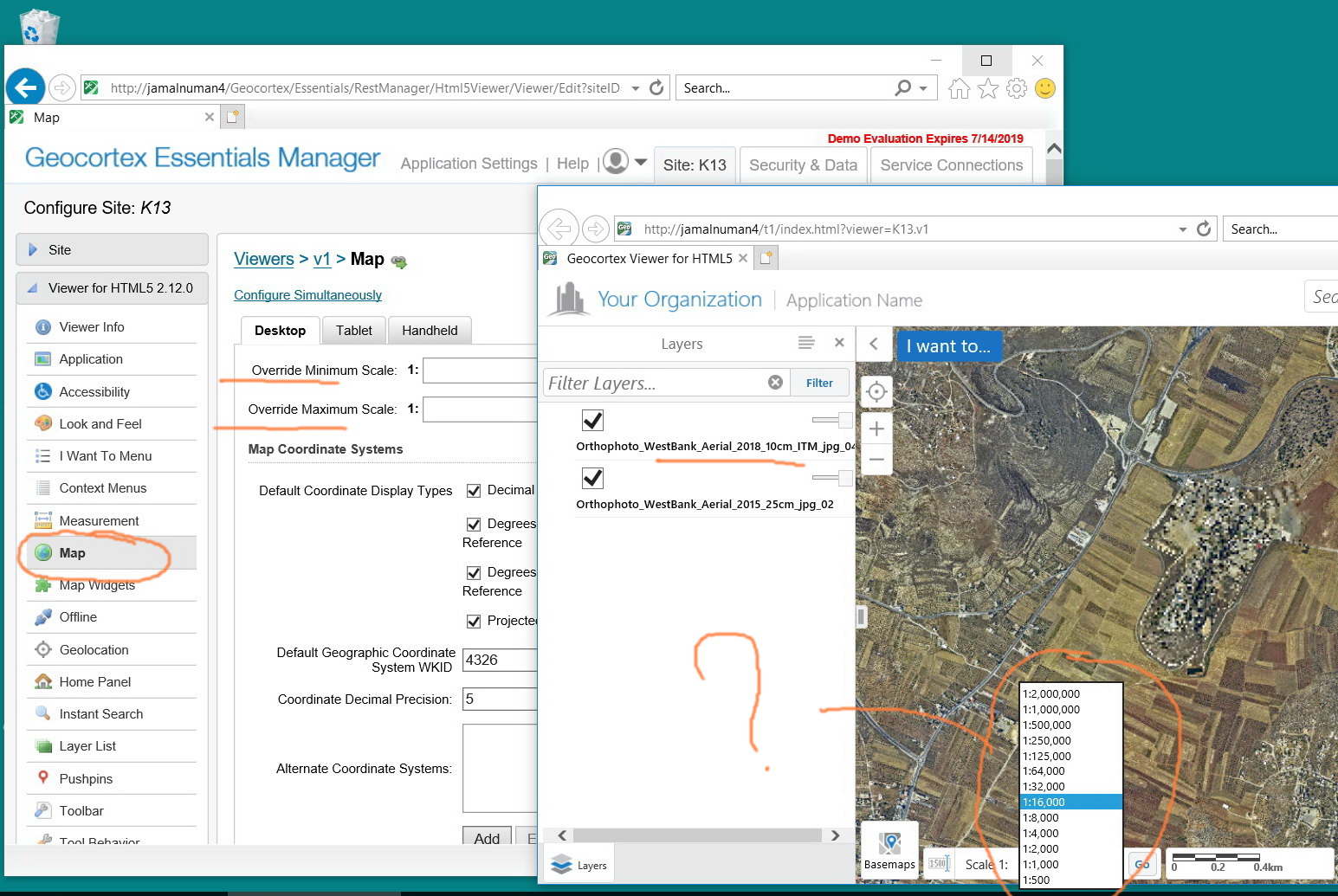Open the Service Connections tab
1338x896 pixels.
click(952, 165)
